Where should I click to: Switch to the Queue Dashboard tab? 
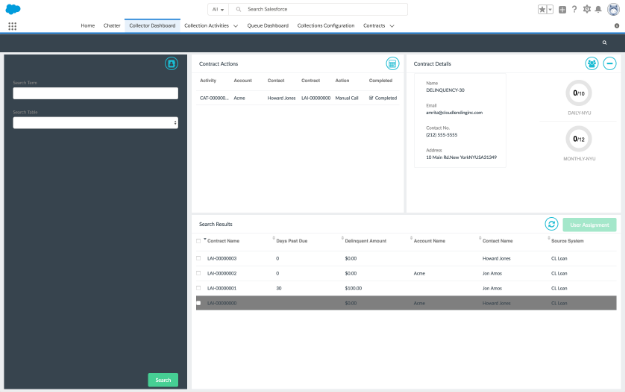tap(268, 26)
